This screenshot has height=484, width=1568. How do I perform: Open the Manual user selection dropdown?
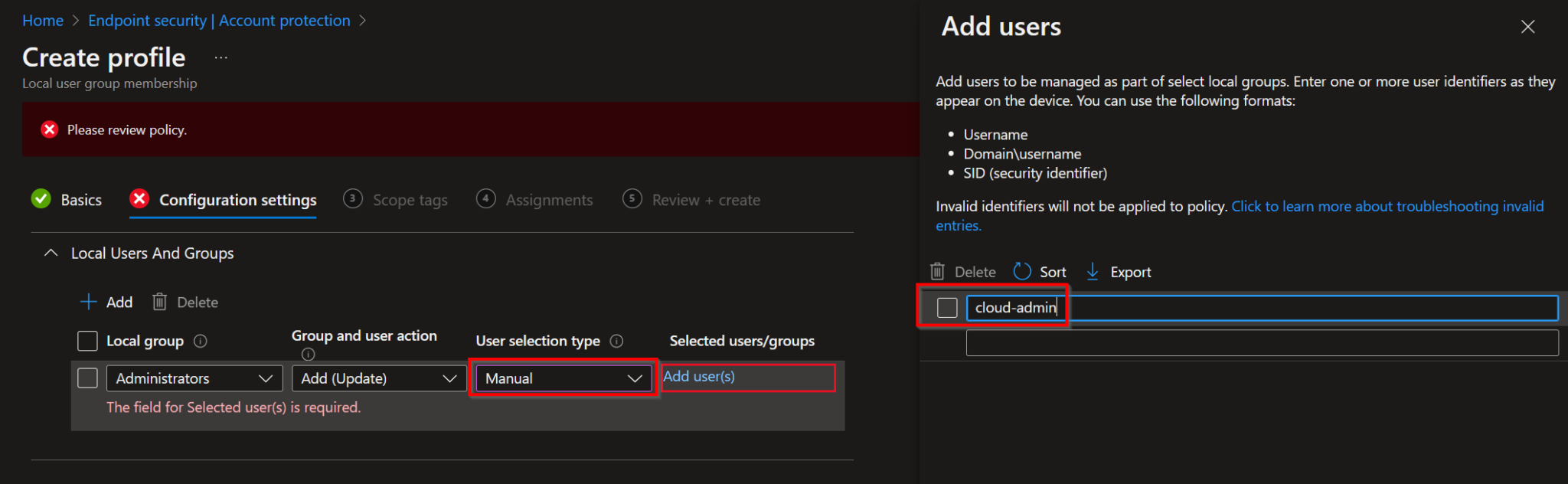point(563,378)
